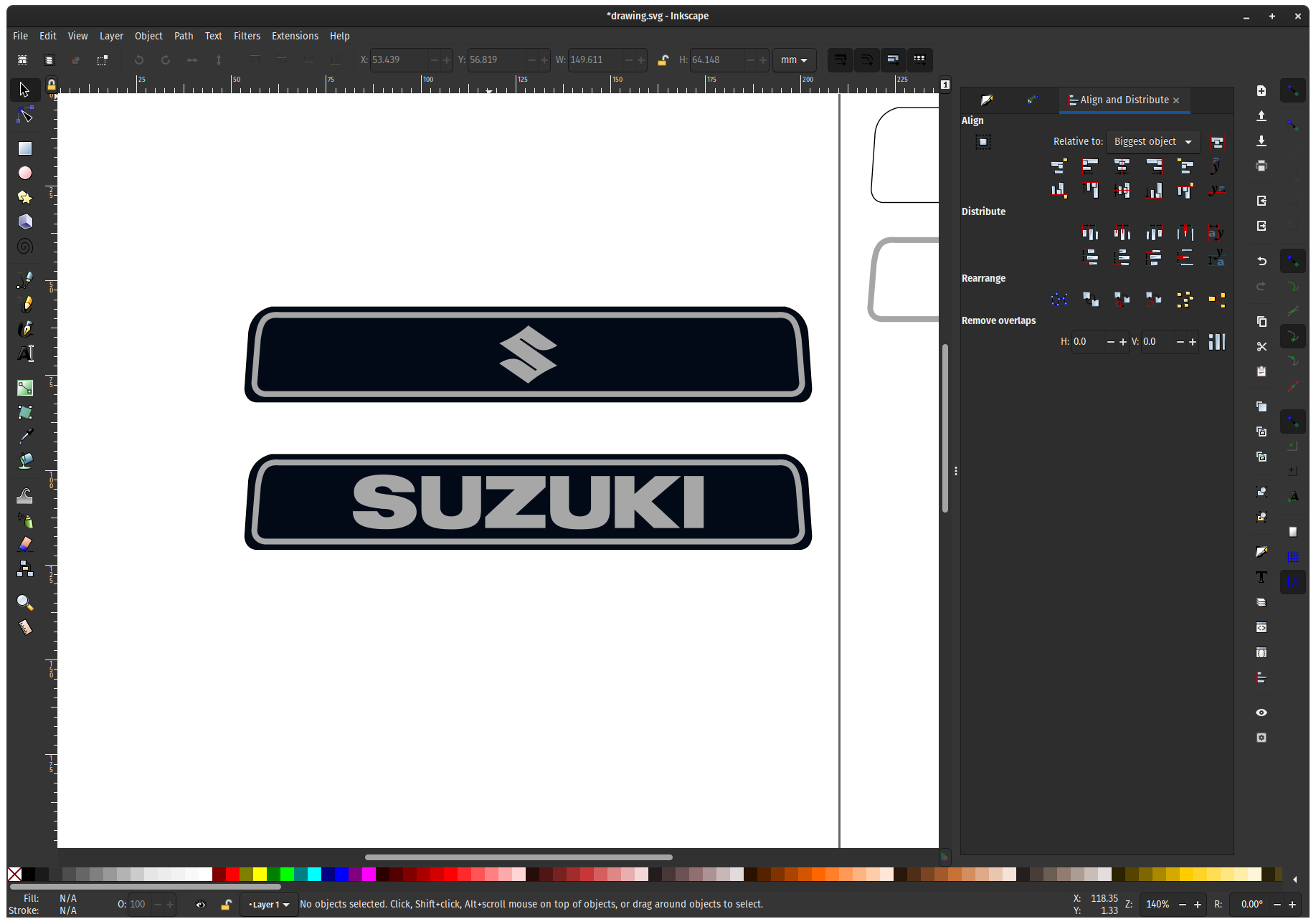Toggle the guides lock at ruler corner
The height and width of the screenshot is (924, 1316).
point(52,86)
